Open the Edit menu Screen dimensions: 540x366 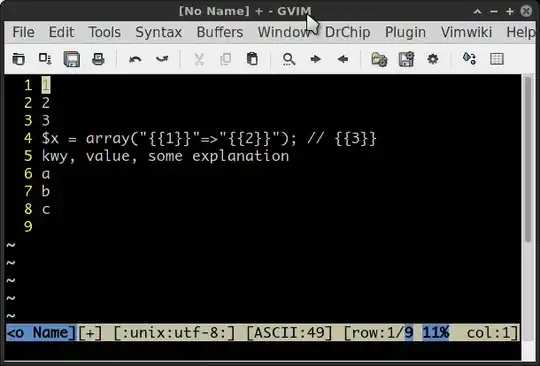point(61,32)
